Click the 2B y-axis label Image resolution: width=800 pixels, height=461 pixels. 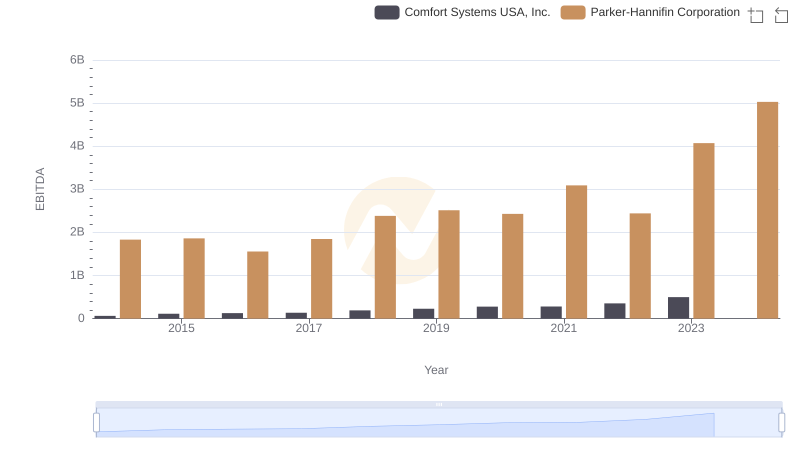[x=77, y=232]
